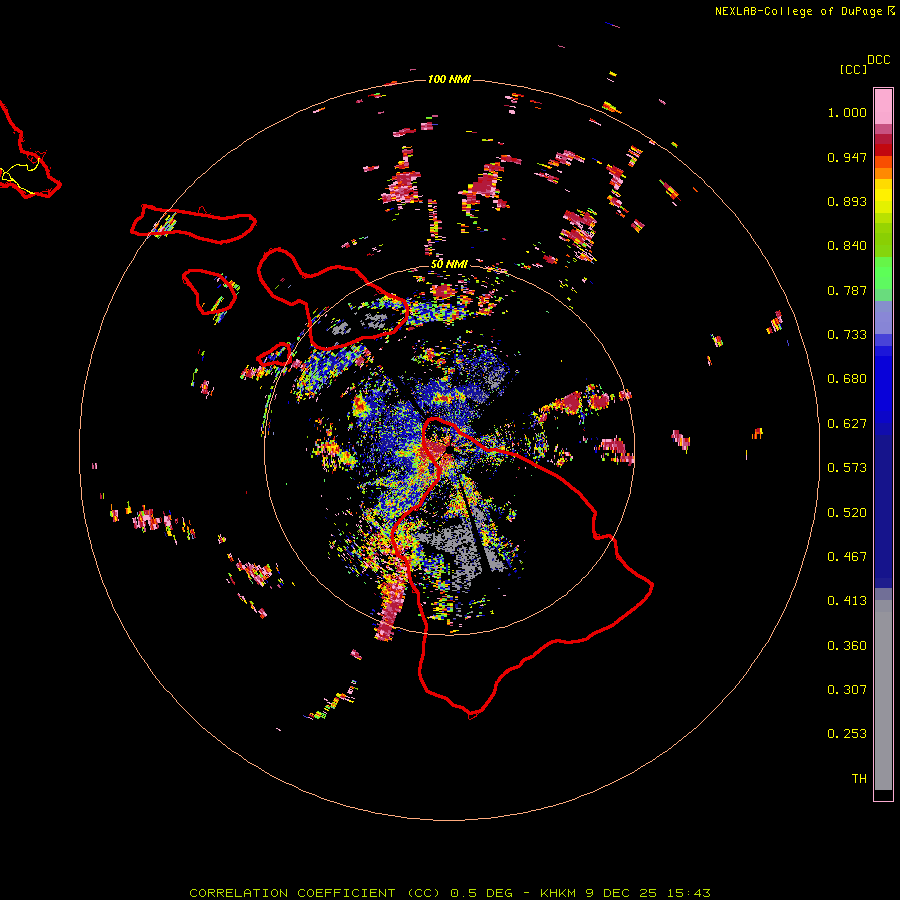Click the pink top segment of color bar
This screenshot has height=900, width=900.
pos(883,106)
